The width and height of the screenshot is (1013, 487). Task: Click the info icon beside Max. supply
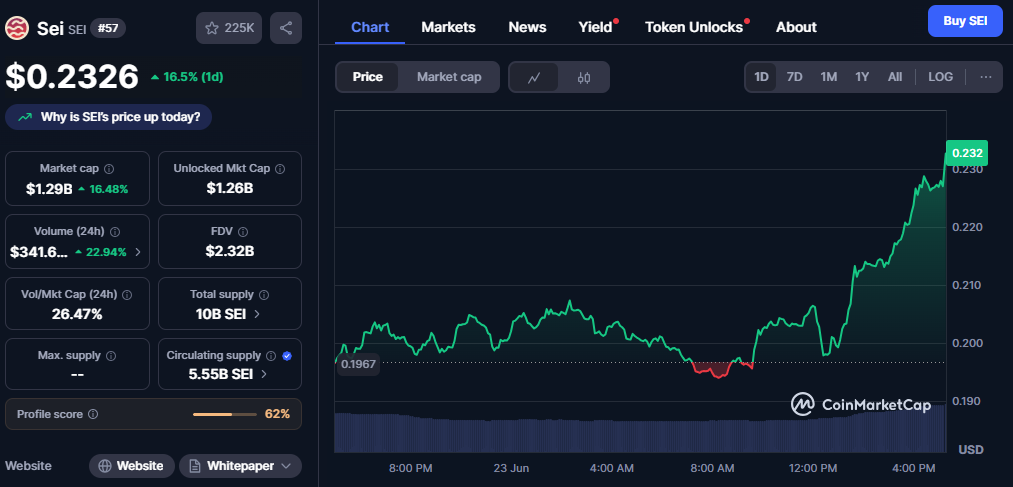click(110, 356)
